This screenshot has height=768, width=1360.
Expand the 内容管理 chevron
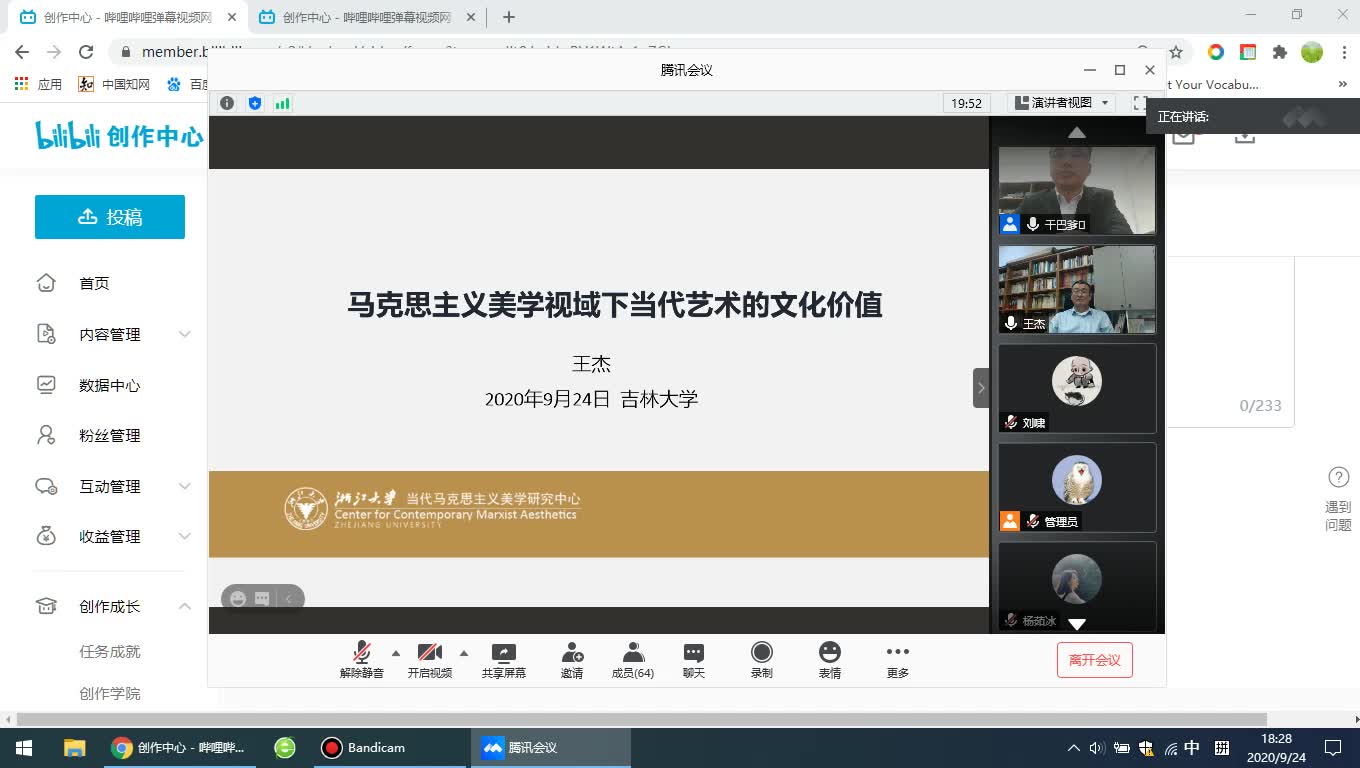(185, 334)
